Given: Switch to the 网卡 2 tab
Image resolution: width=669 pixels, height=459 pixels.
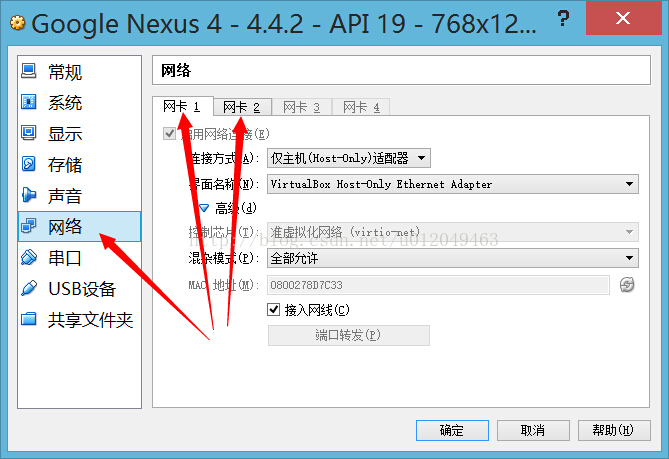Looking at the screenshot, I should (242, 107).
